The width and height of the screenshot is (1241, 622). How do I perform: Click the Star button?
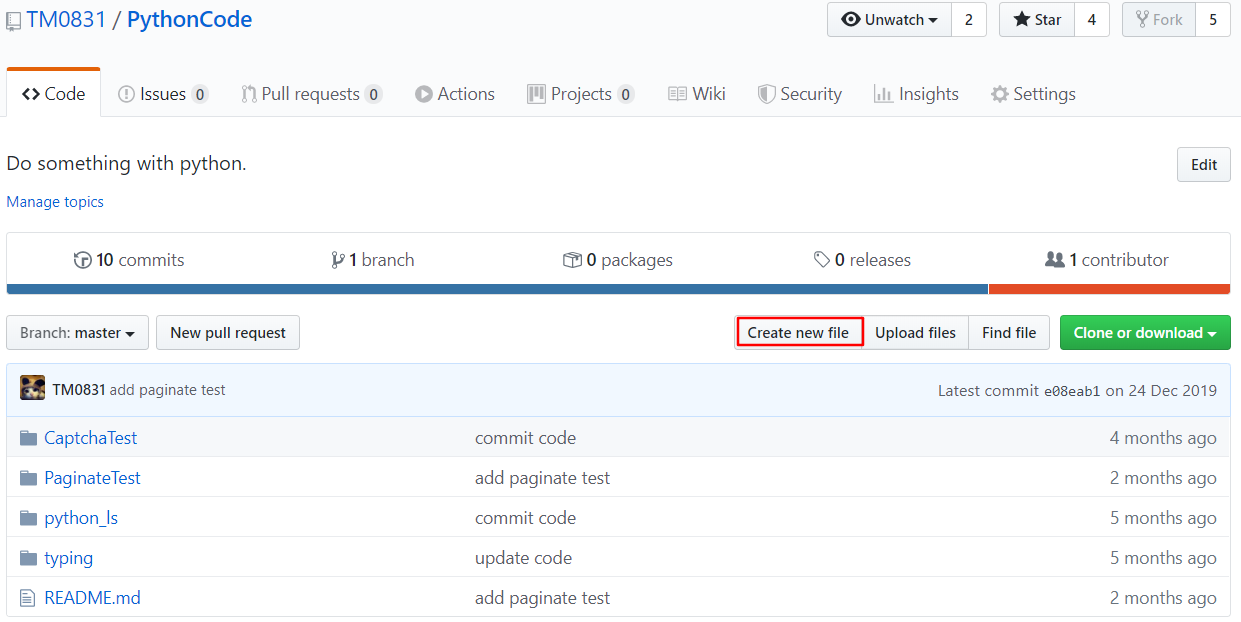1037,20
